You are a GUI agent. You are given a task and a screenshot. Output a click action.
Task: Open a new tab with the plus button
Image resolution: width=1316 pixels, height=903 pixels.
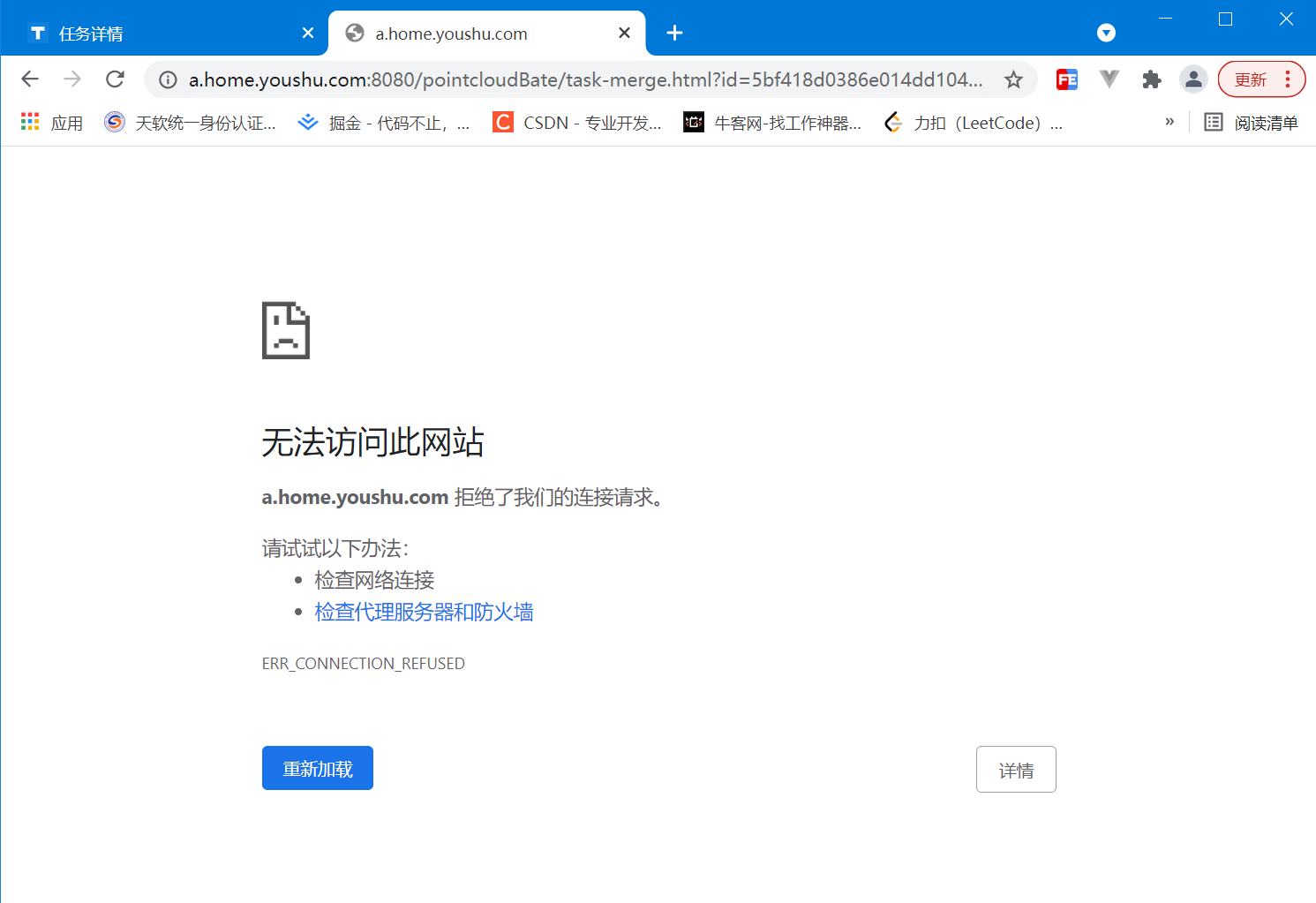tap(675, 33)
